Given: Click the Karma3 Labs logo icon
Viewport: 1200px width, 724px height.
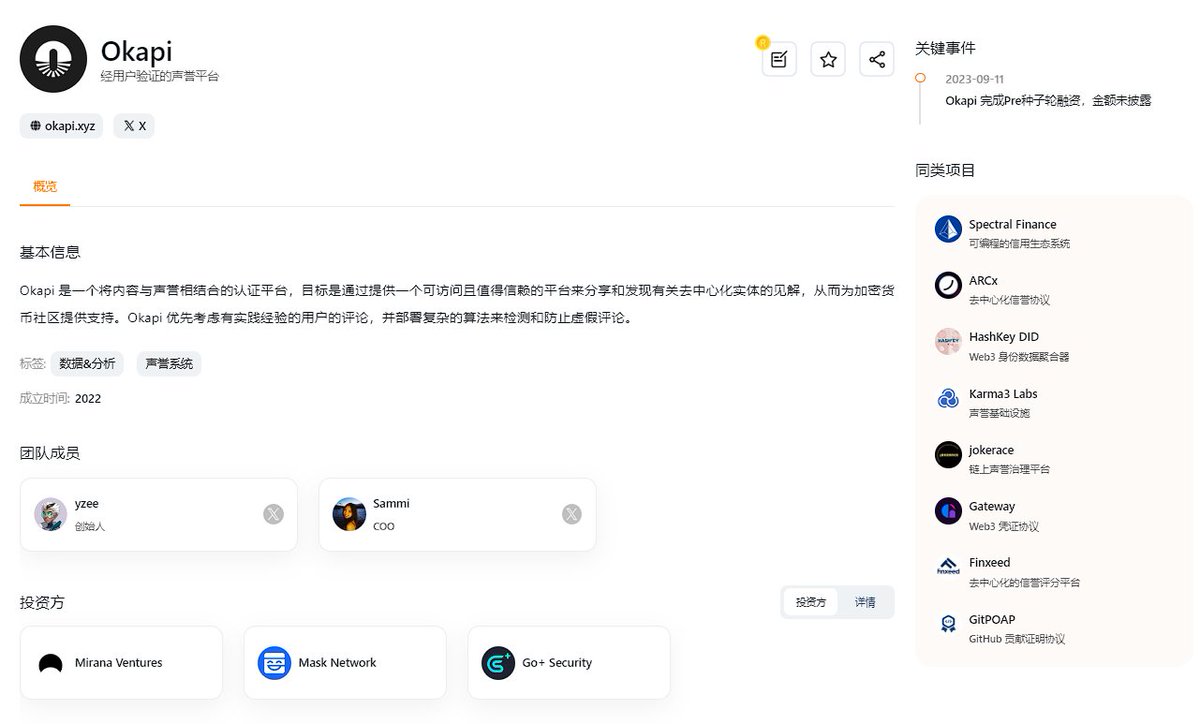Looking at the screenshot, I should click(948, 399).
